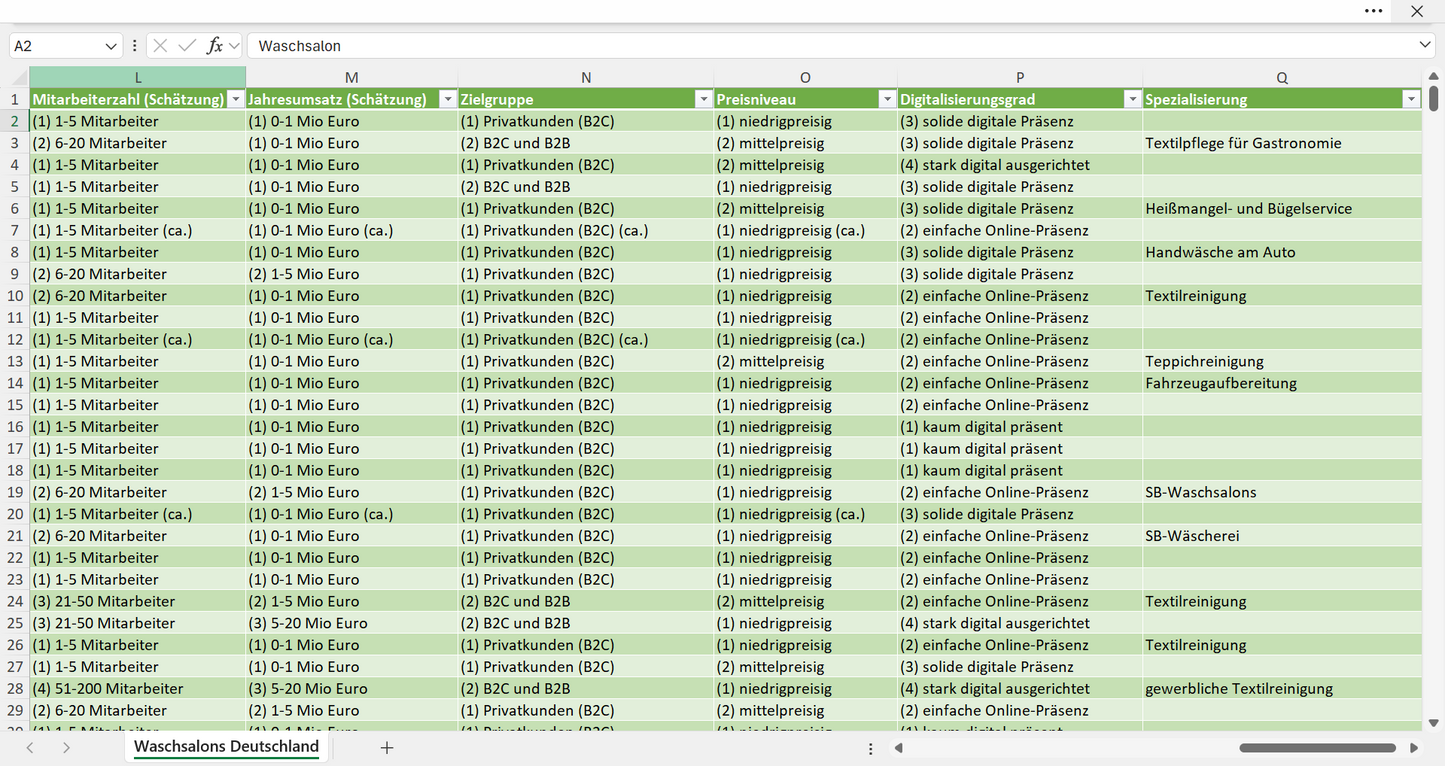Open the Jahresumsatz filter dropdown
The width and height of the screenshot is (1445, 766).
coord(447,99)
